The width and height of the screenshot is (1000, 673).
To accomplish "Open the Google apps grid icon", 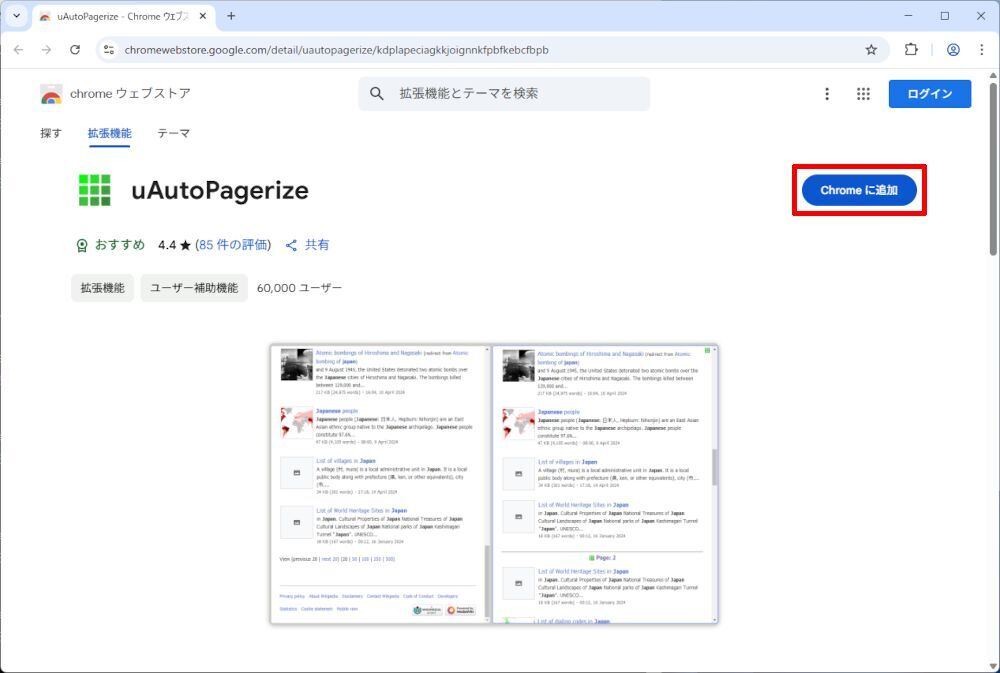I will pos(863,94).
